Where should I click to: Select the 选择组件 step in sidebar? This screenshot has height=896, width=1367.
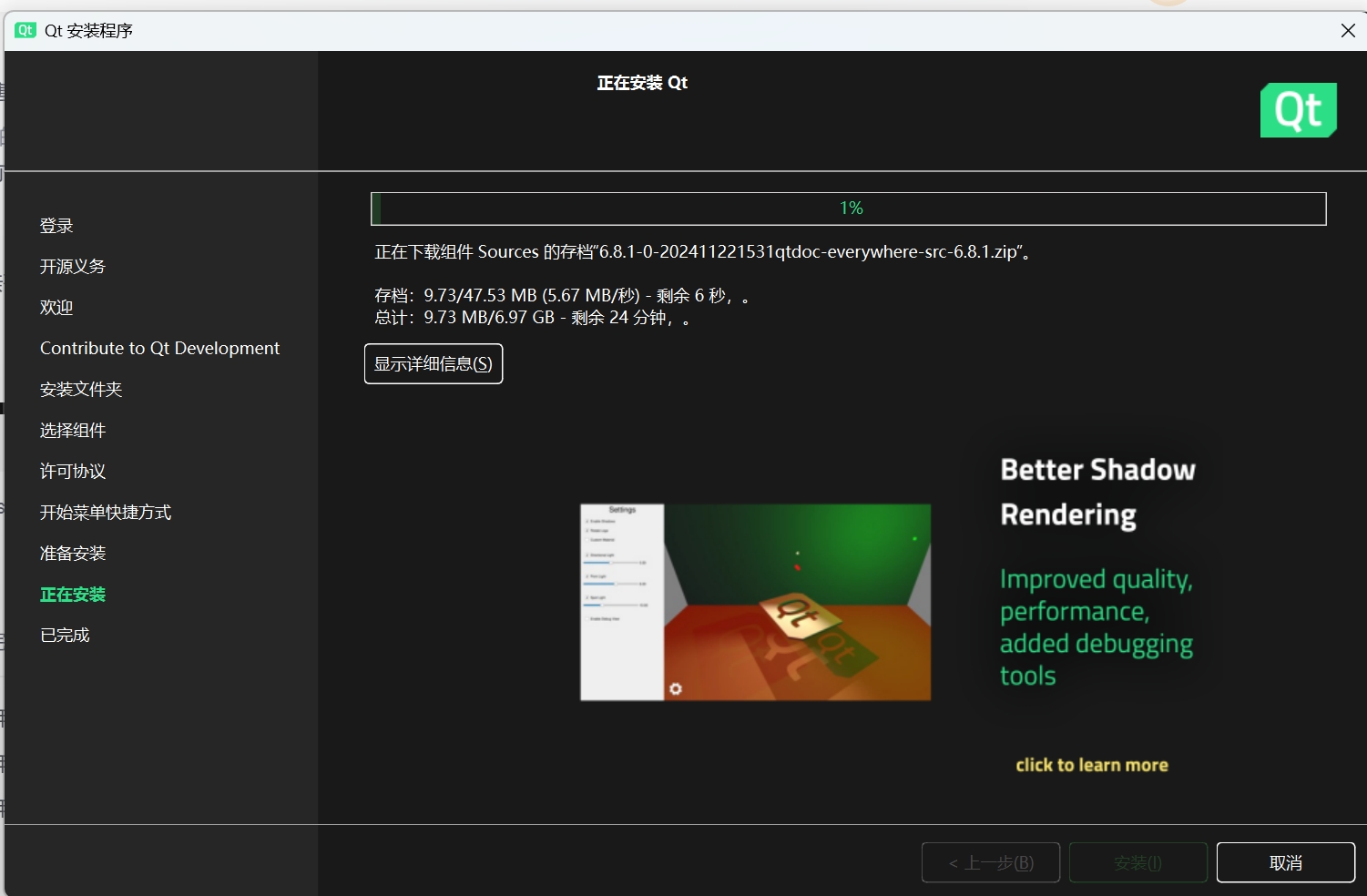pos(73,431)
